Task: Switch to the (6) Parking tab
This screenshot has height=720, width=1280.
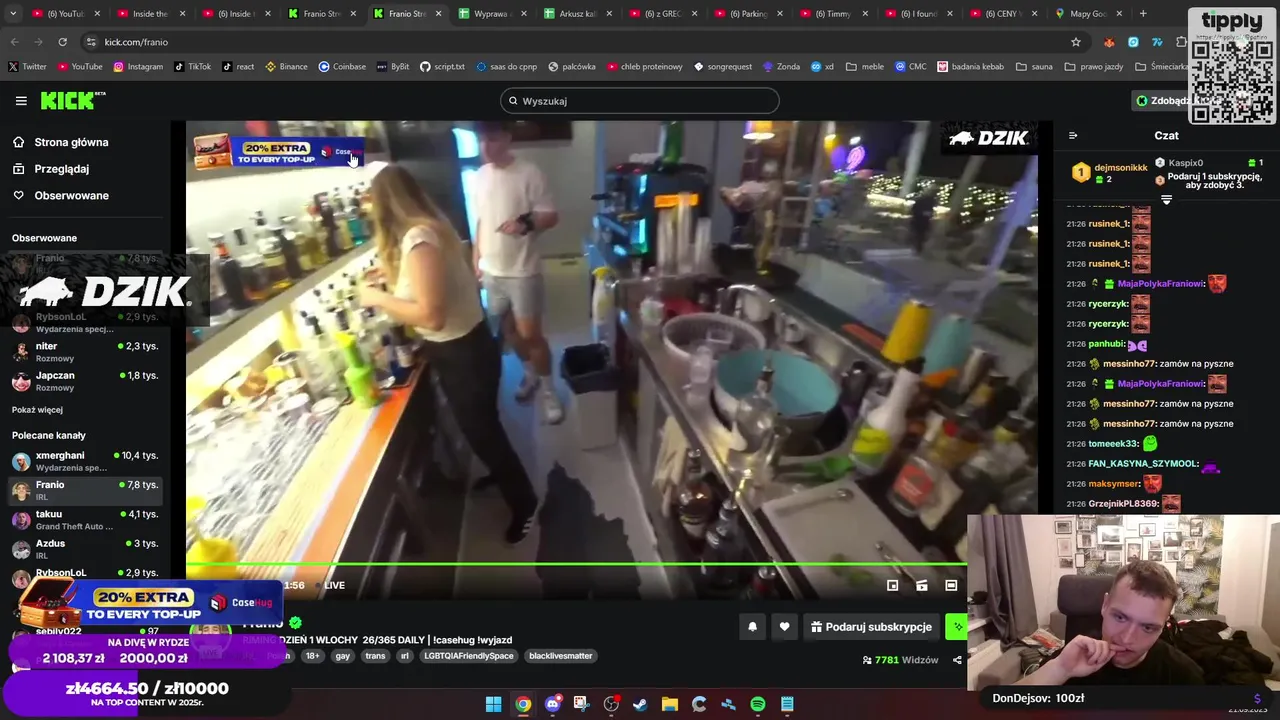Action: pyautogui.click(x=748, y=14)
